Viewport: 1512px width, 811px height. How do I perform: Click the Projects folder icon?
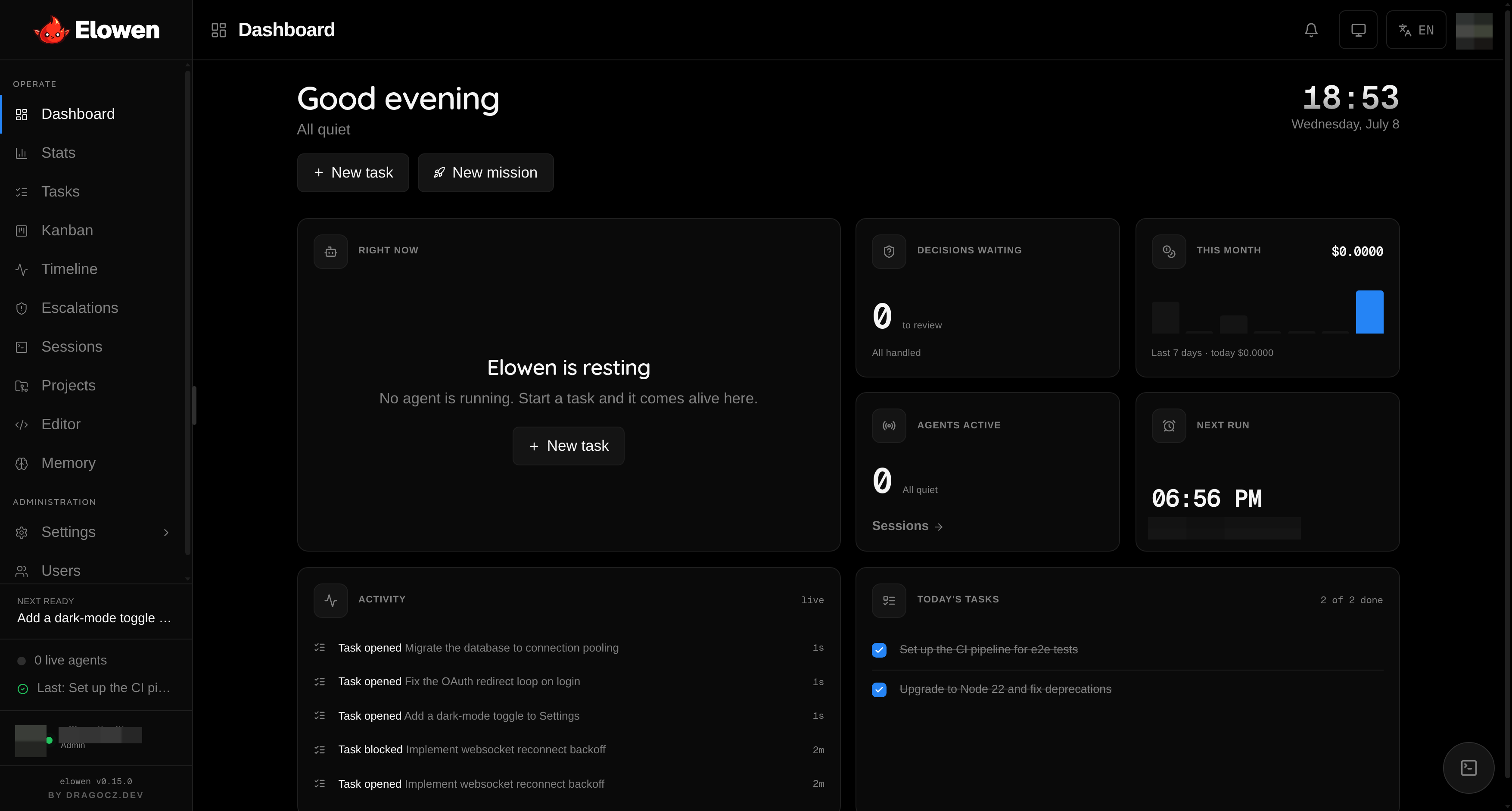[x=22, y=386]
